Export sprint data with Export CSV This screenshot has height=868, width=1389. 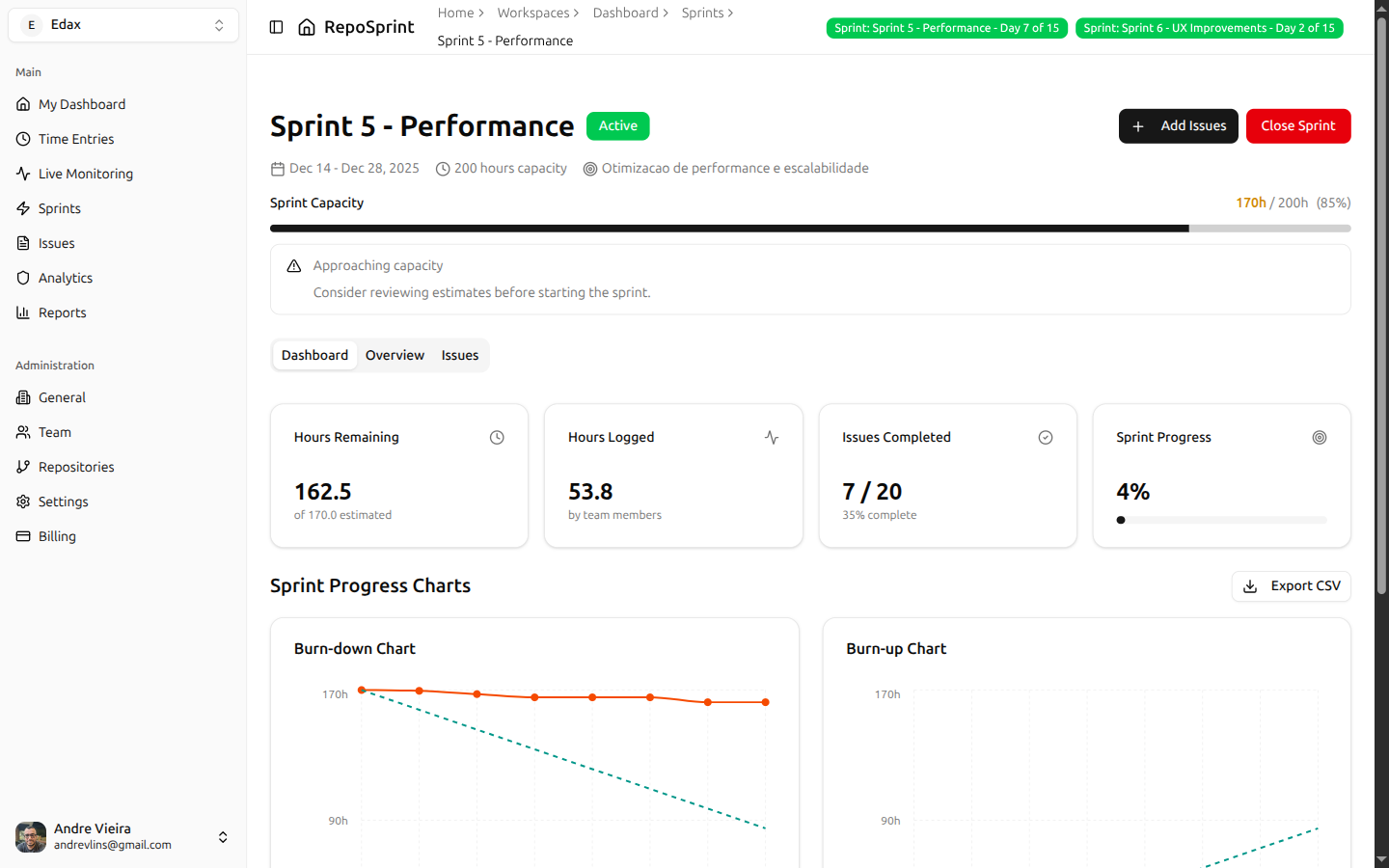(1291, 585)
